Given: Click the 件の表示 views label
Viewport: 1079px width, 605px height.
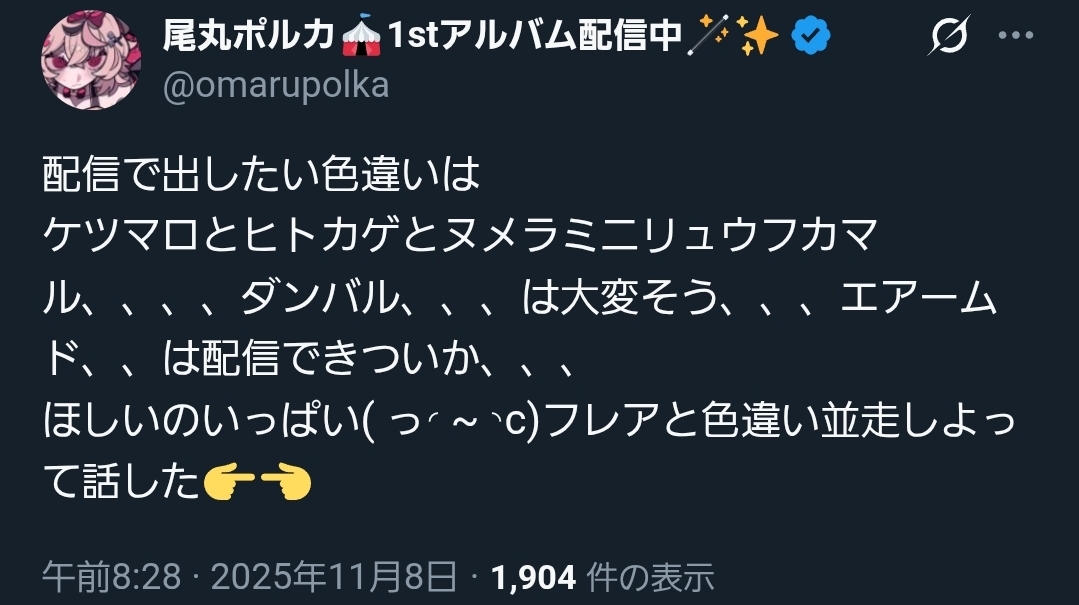Looking at the screenshot, I should click(x=650, y=577).
